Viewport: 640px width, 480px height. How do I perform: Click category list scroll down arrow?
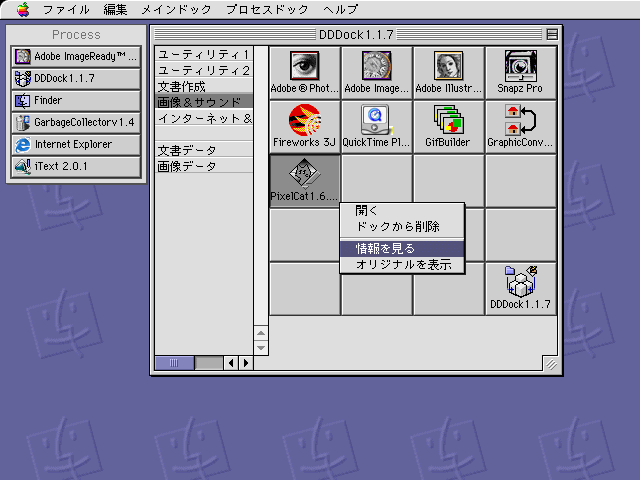tap(261, 348)
